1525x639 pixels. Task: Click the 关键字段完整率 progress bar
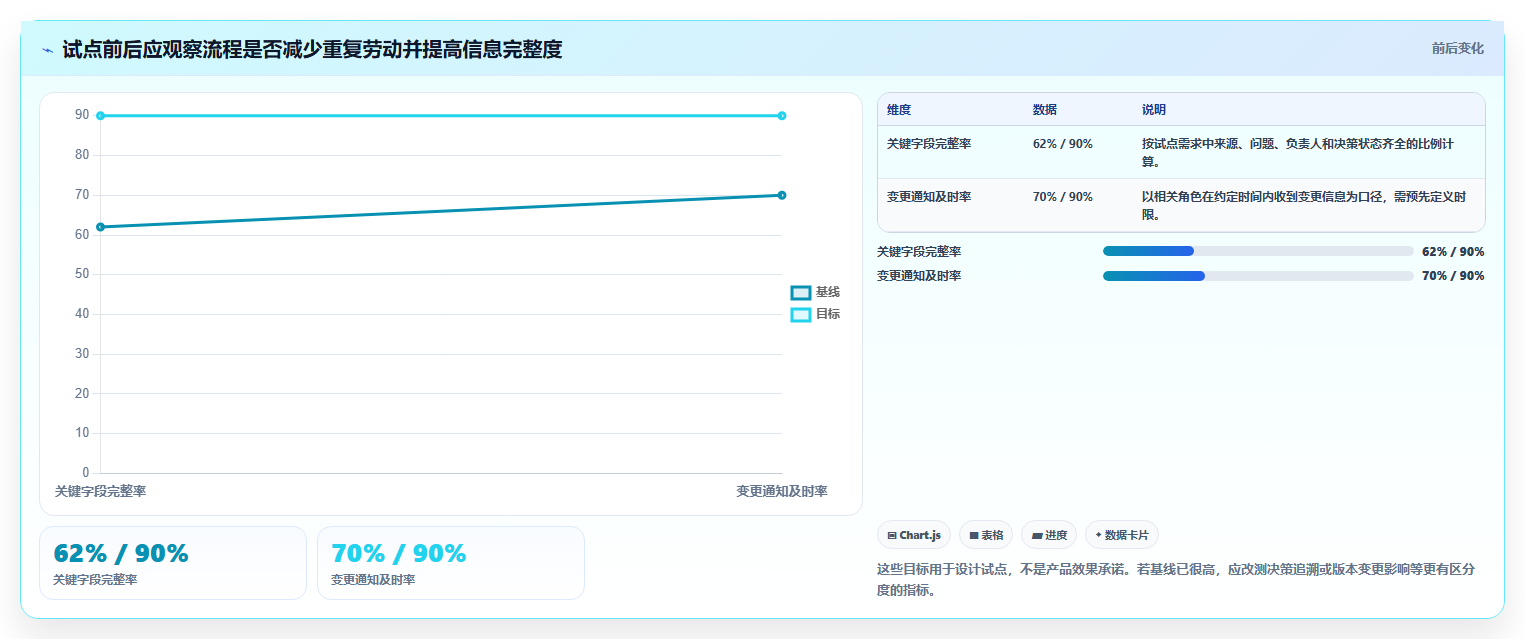[1258, 252]
